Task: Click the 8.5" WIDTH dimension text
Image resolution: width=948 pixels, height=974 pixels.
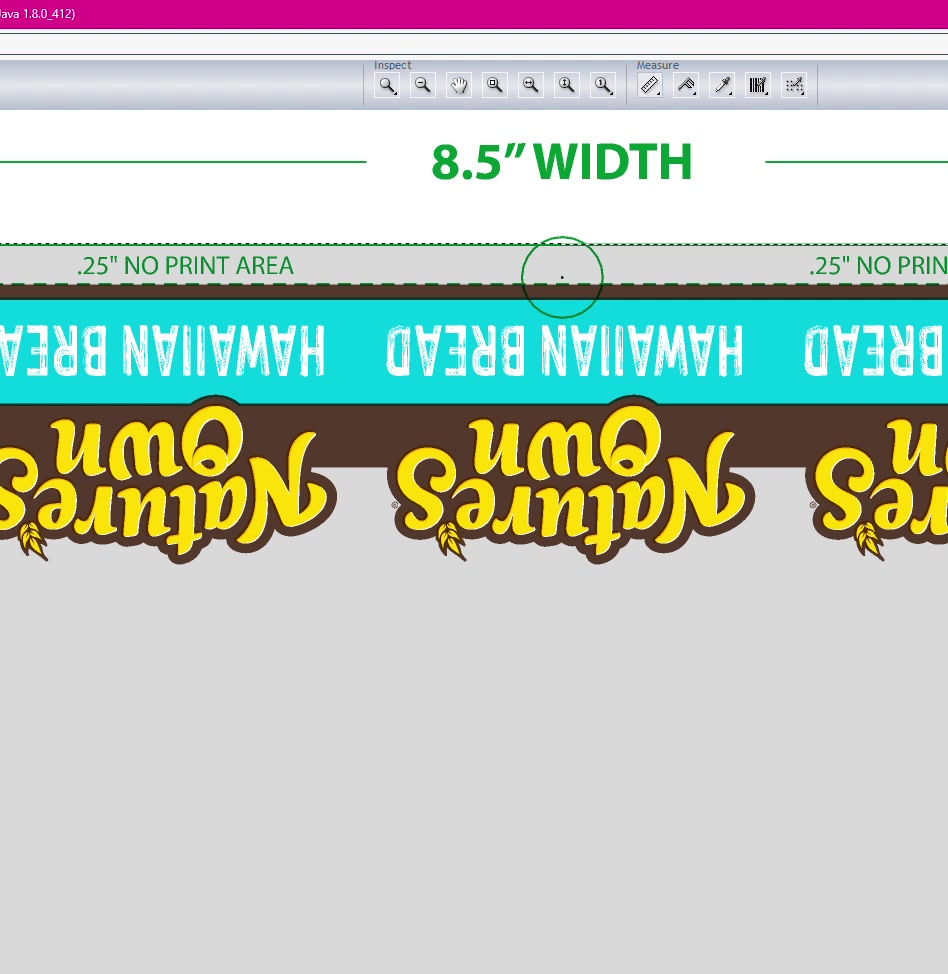Action: point(561,162)
